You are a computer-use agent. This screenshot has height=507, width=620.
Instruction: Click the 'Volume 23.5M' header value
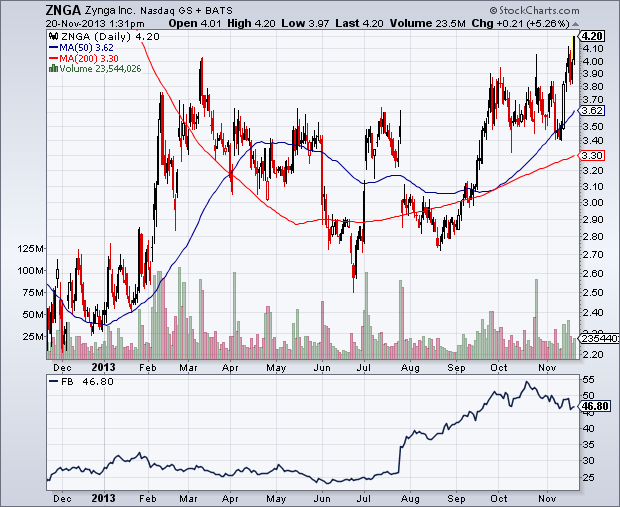point(427,24)
